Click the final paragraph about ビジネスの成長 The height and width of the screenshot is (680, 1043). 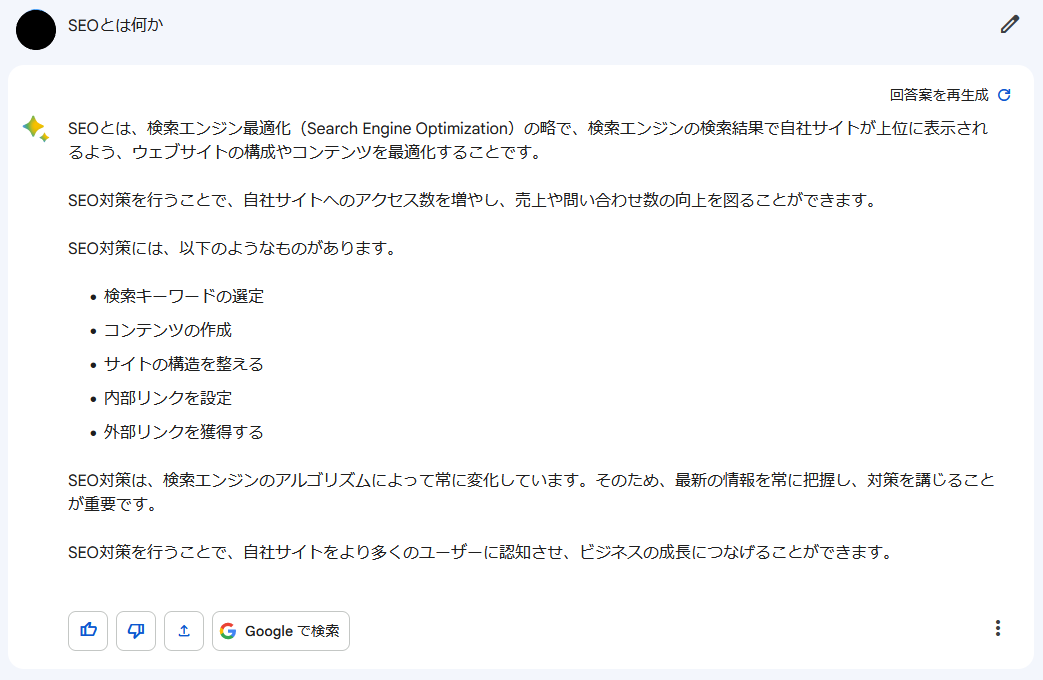[x=479, y=552]
